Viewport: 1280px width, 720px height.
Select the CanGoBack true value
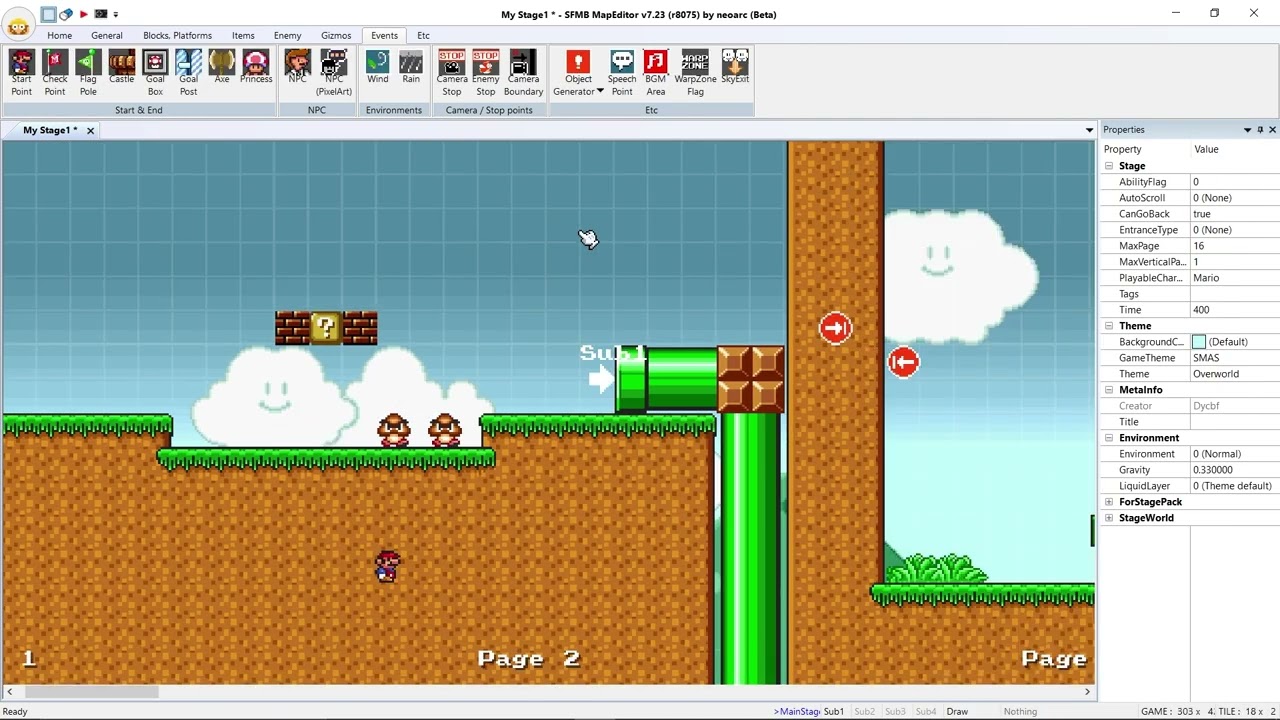point(1234,214)
